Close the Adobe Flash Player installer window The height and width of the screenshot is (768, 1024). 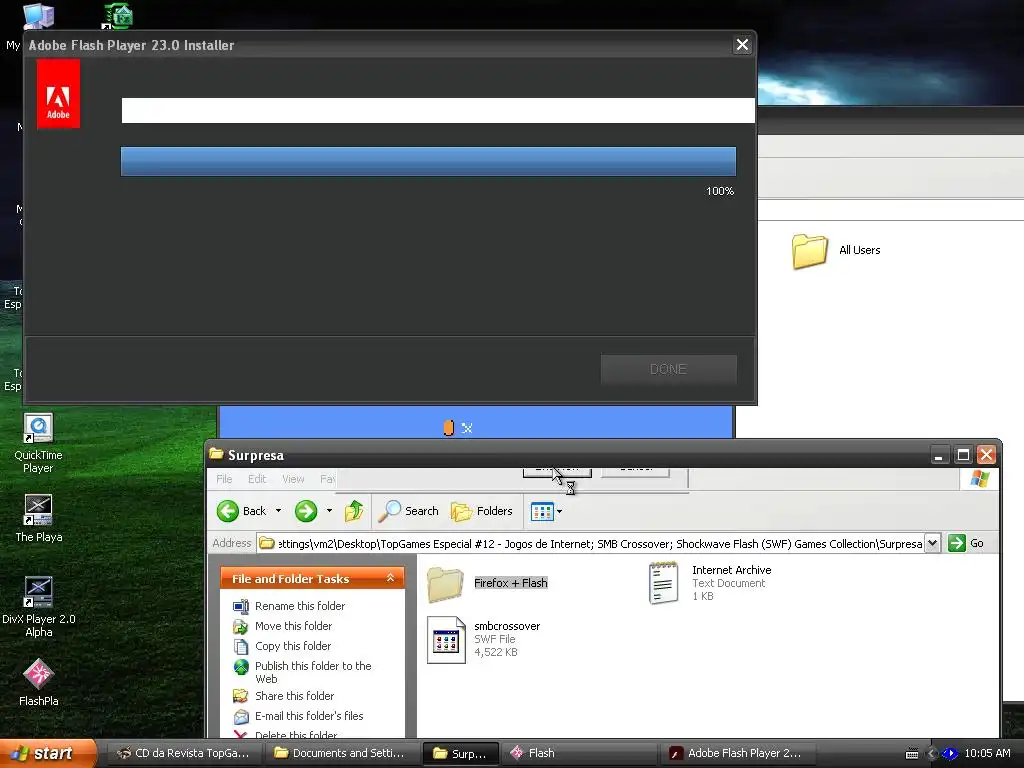(743, 45)
